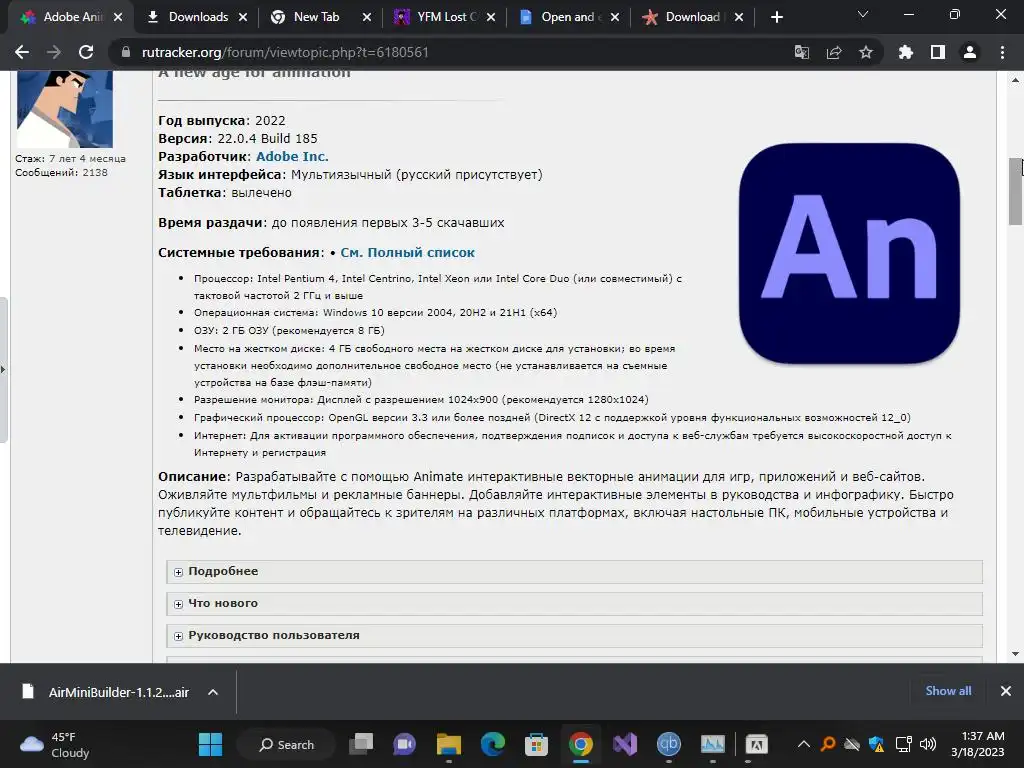
Task: Click the page vertical scrollbar thumb
Action: coord(1016,191)
